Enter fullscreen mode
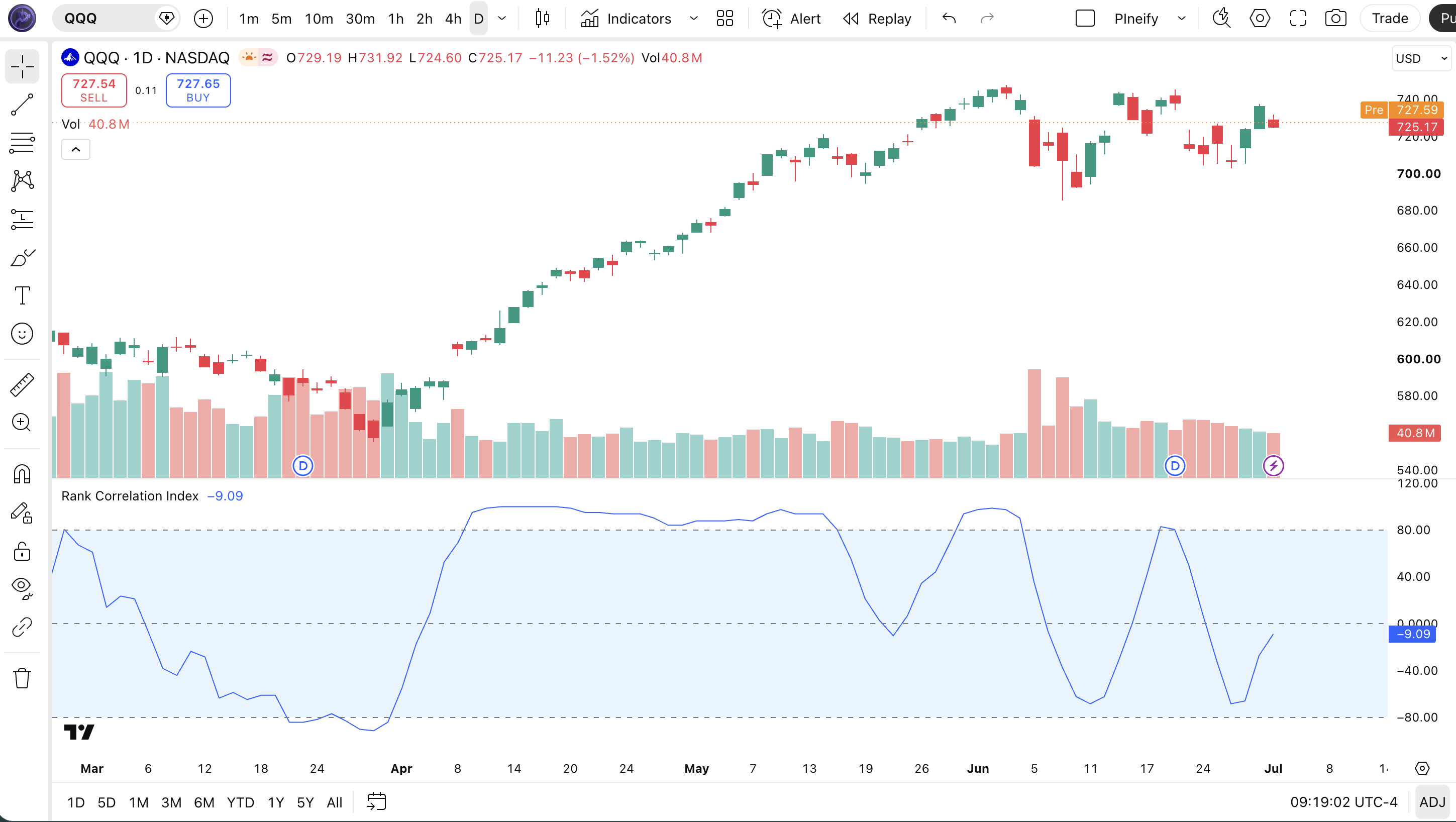The image size is (1456, 822). (1298, 18)
